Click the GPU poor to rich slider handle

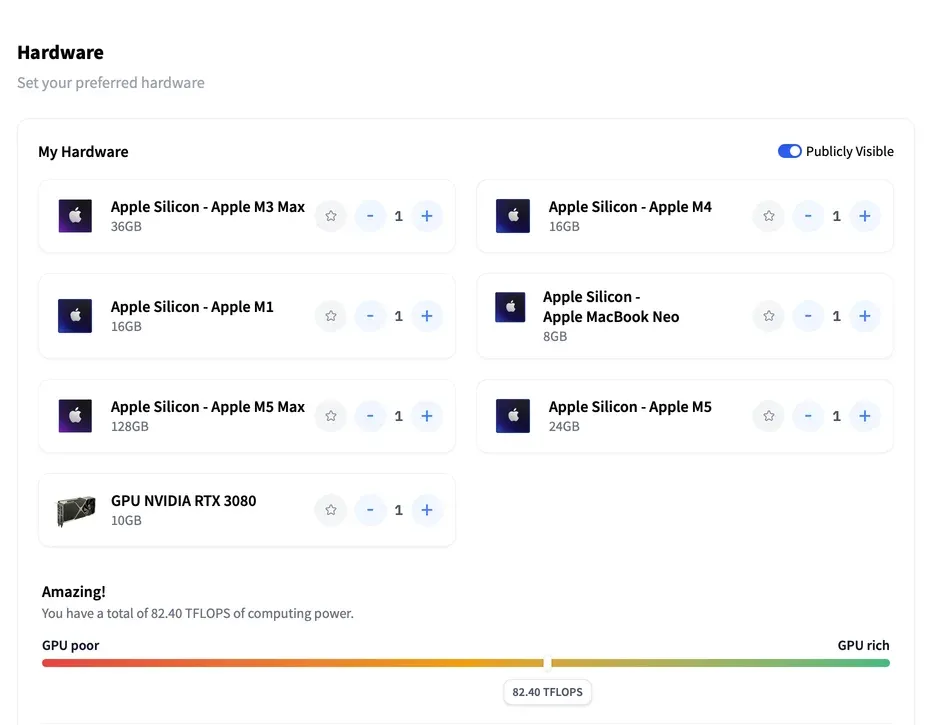548,663
